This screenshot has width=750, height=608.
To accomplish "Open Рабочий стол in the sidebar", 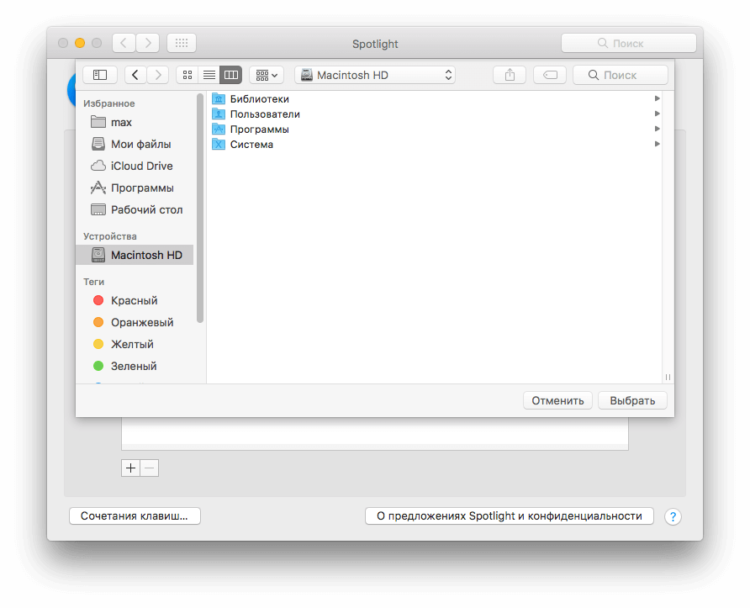I will [x=135, y=210].
